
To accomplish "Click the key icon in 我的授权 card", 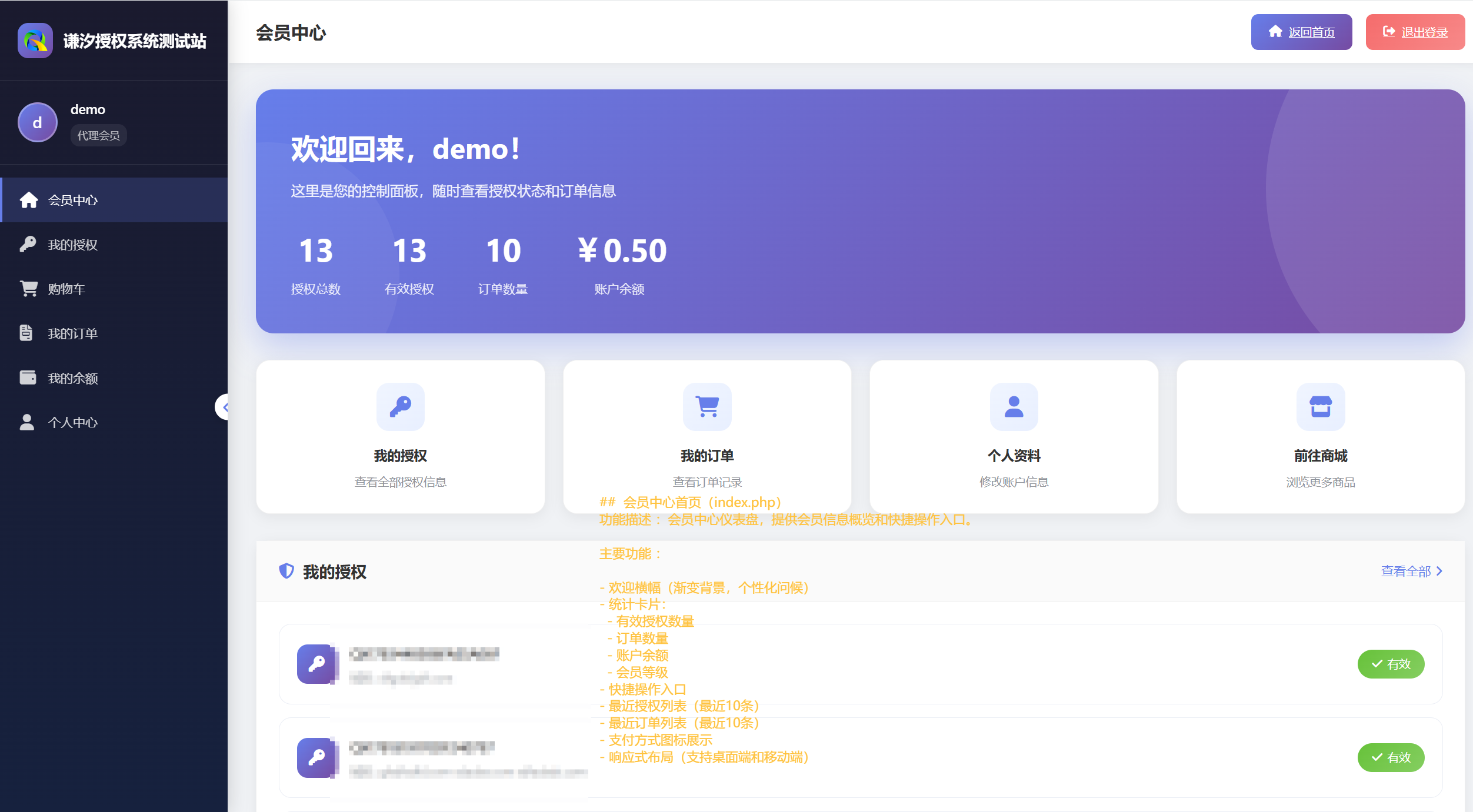I will point(401,407).
